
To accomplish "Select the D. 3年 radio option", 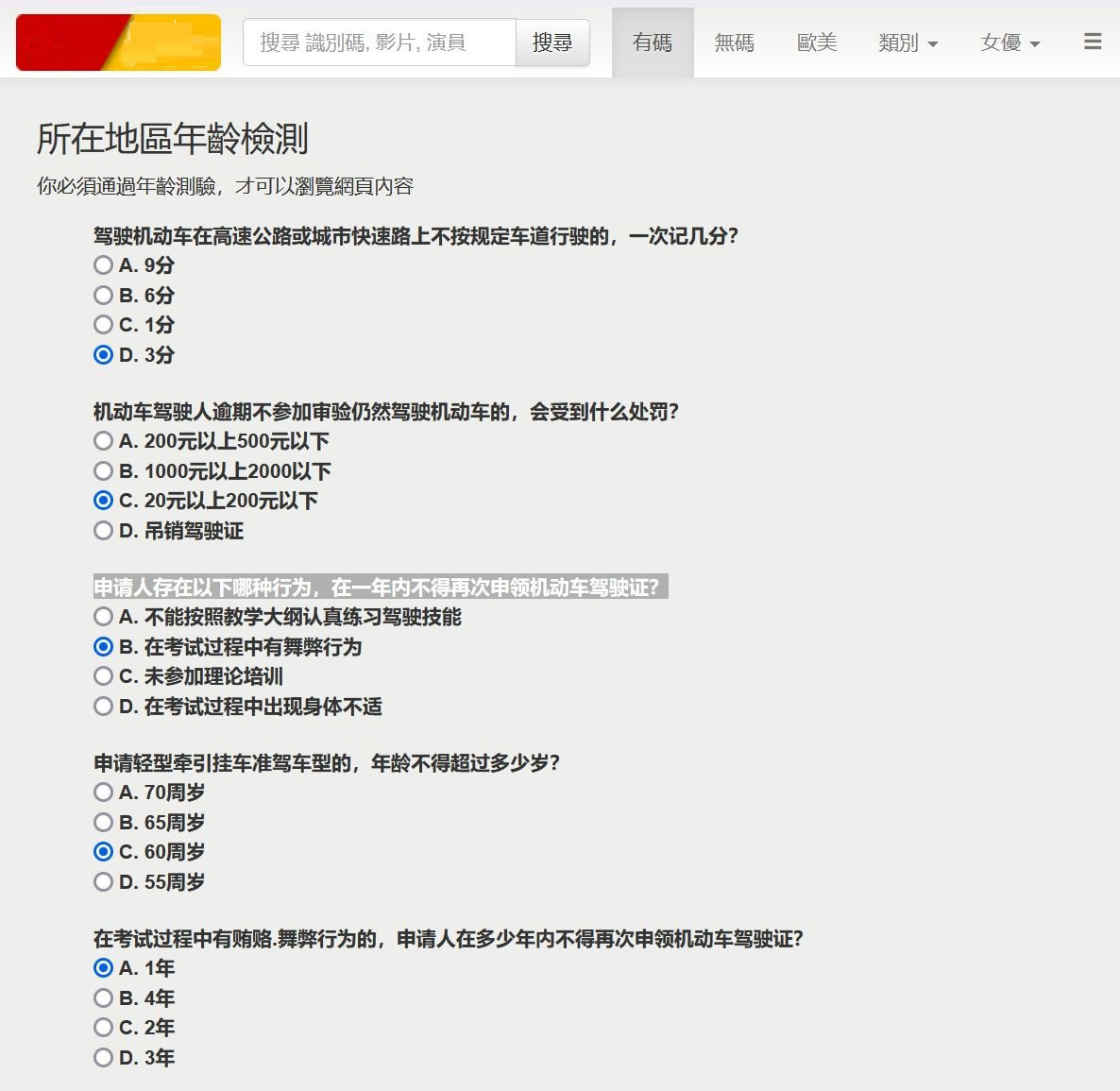I will pyautogui.click(x=104, y=1058).
